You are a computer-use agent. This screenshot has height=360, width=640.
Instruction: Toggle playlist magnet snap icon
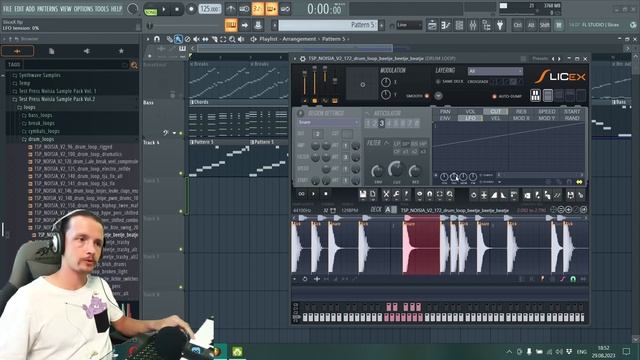[157, 39]
